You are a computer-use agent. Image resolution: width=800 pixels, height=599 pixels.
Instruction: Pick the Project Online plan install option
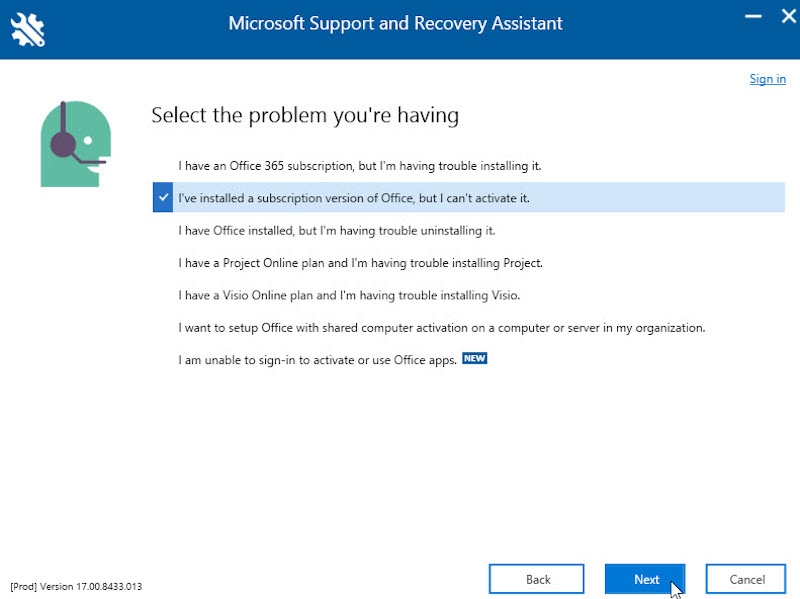(x=360, y=263)
